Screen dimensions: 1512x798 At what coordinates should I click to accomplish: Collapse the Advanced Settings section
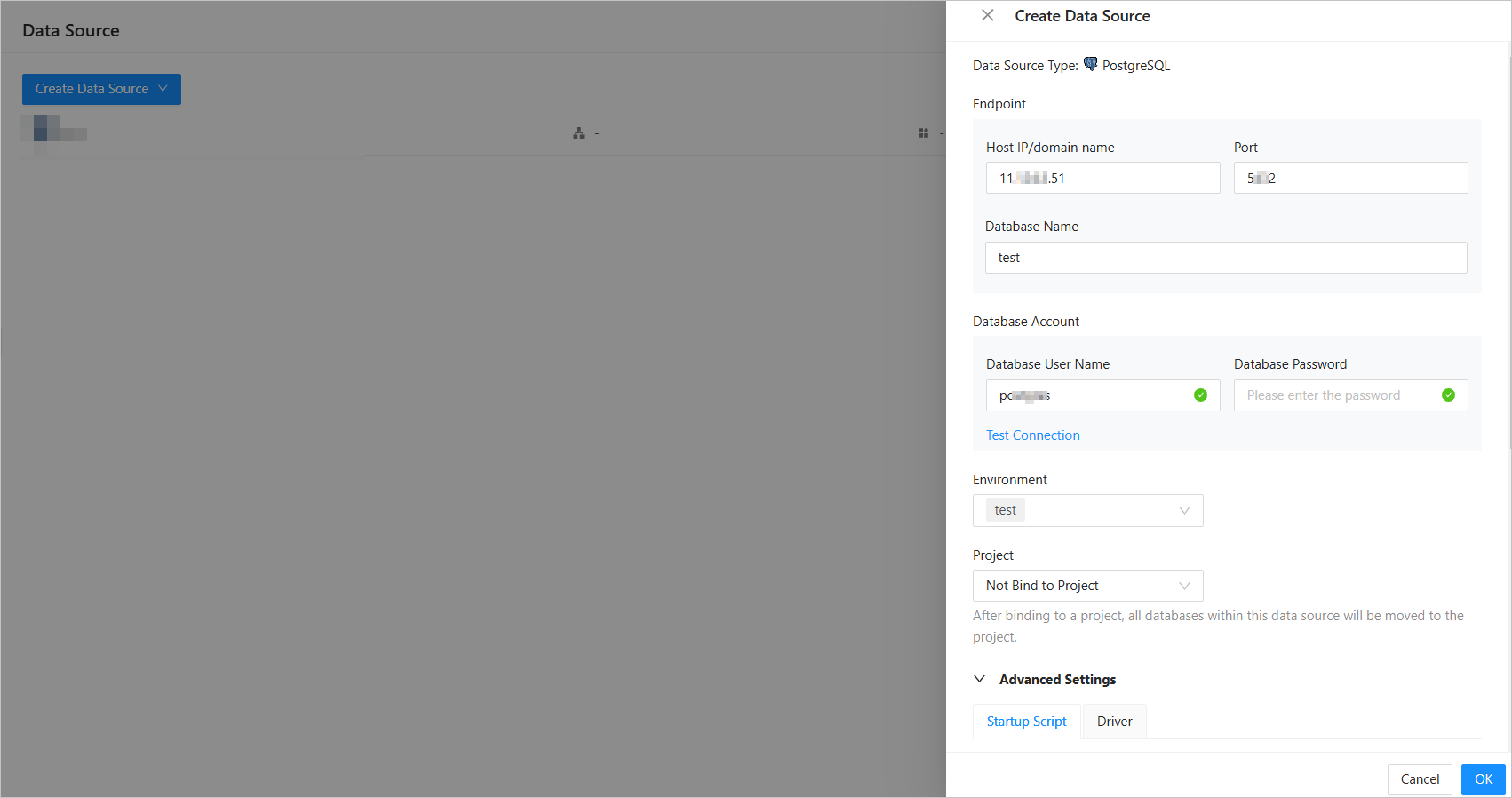point(980,679)
